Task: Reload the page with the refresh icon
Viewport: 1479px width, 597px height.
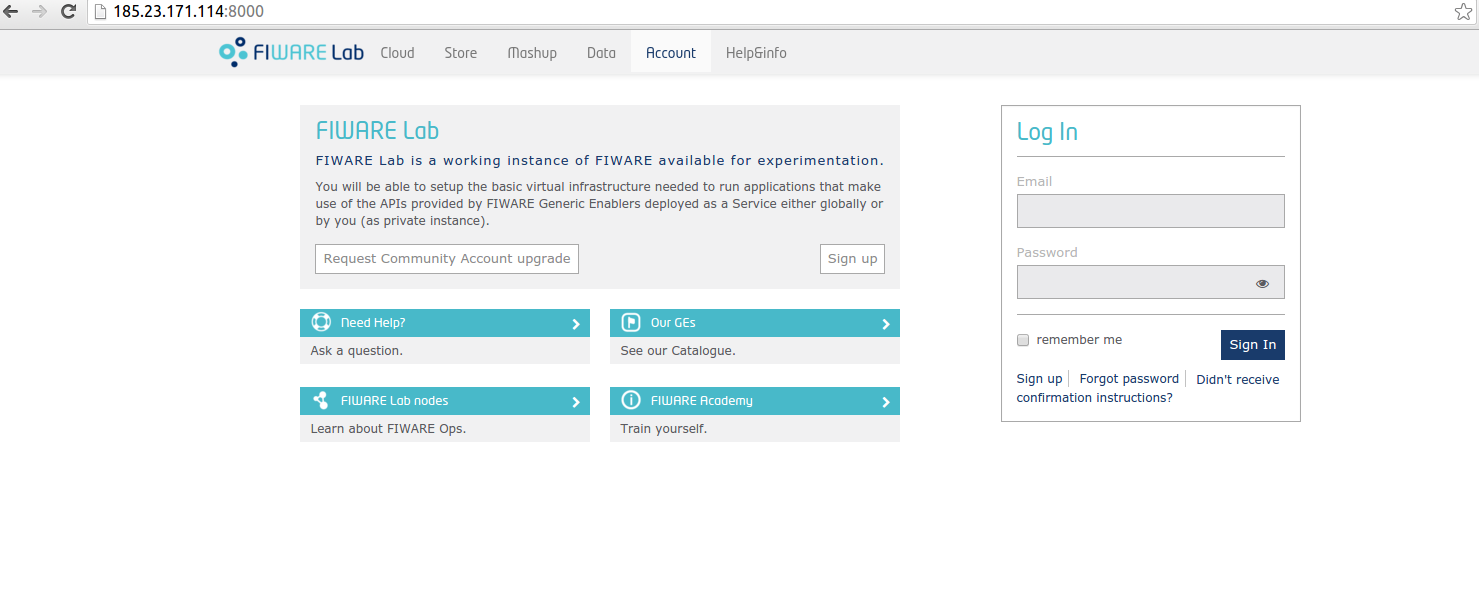Action: click(69, 12)
